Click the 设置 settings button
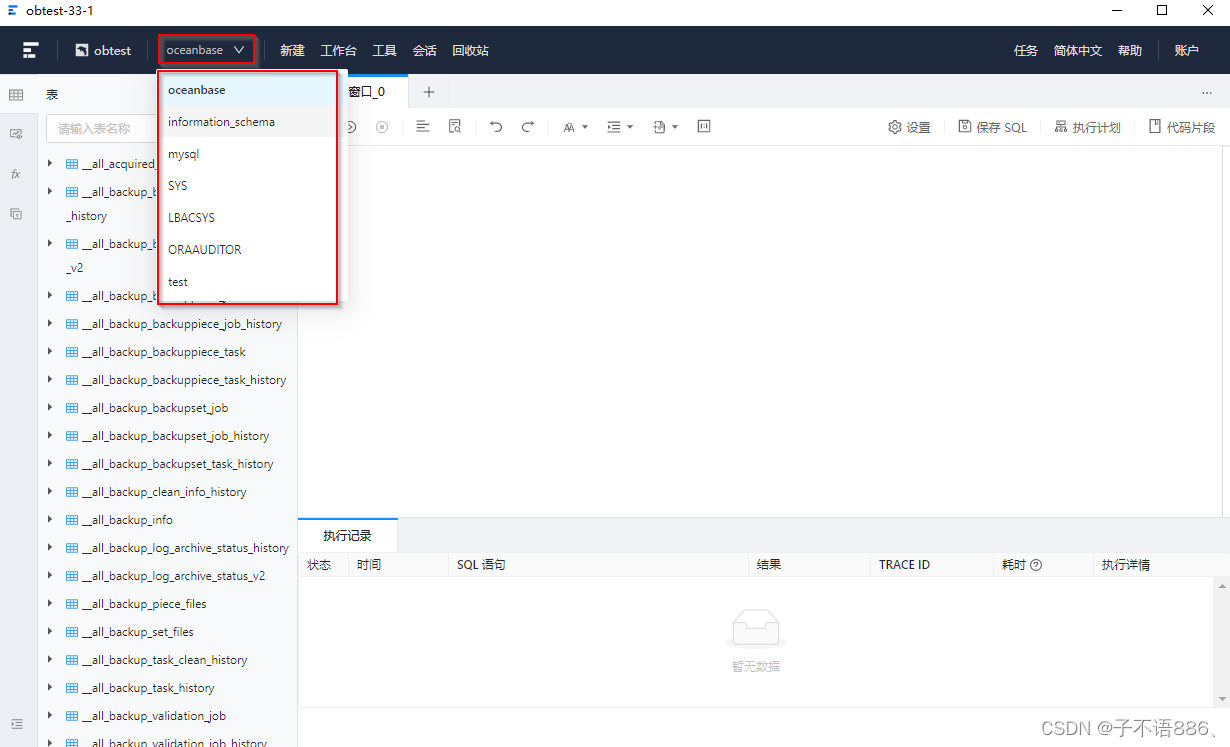 (x=910, y=127)
